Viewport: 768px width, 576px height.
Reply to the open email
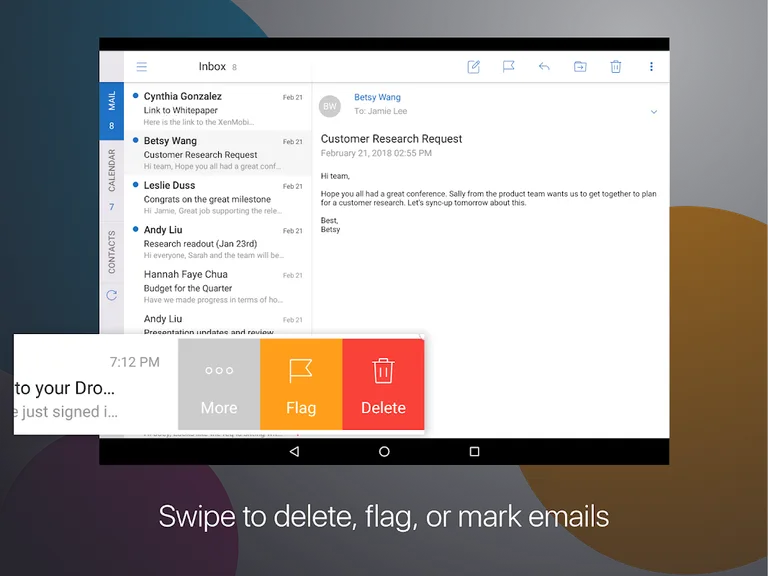pos(544,67)
